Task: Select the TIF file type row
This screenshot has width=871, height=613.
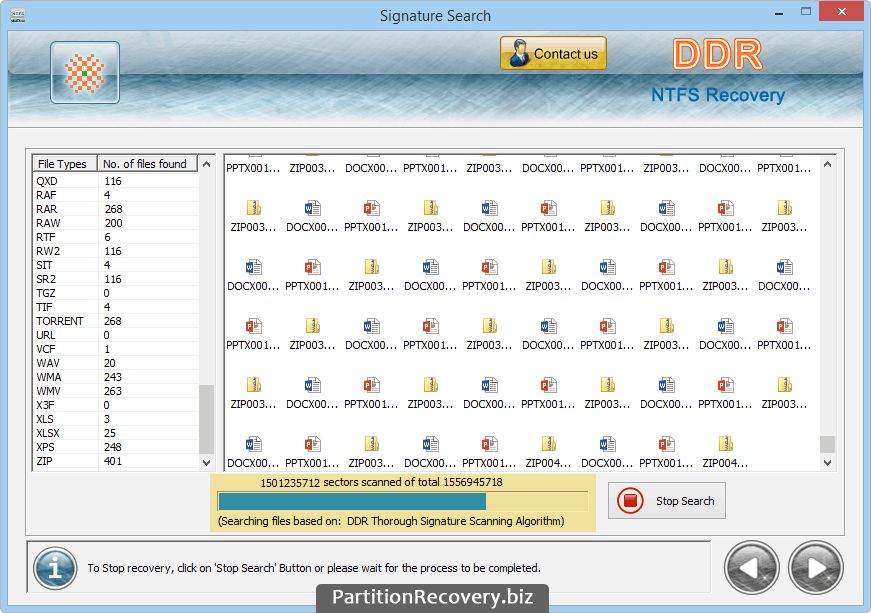Action: [116, 307]
